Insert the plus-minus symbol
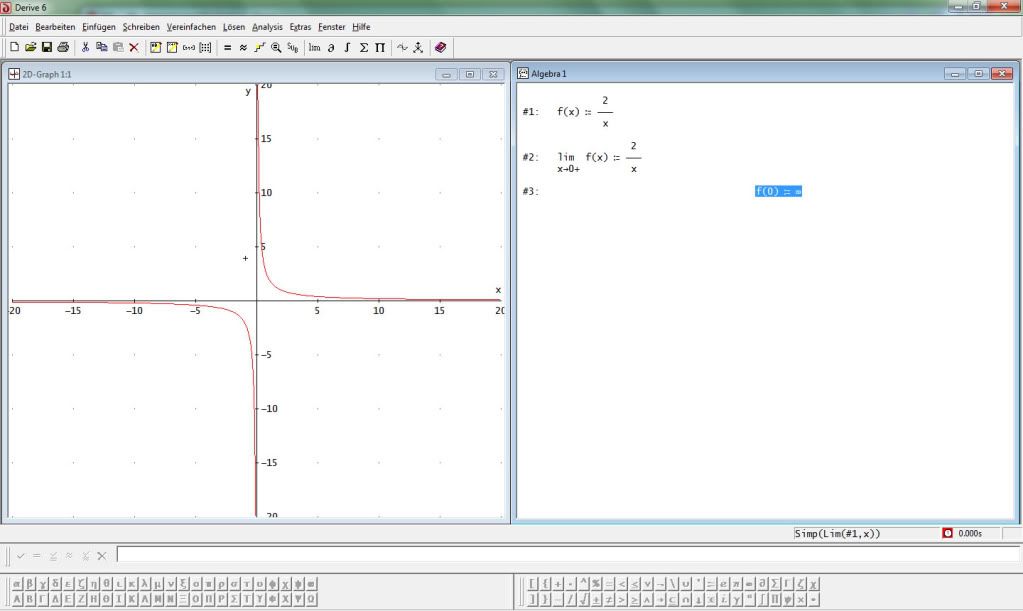The width and height of the screenshot is (1023, 611). coord(596,599)
